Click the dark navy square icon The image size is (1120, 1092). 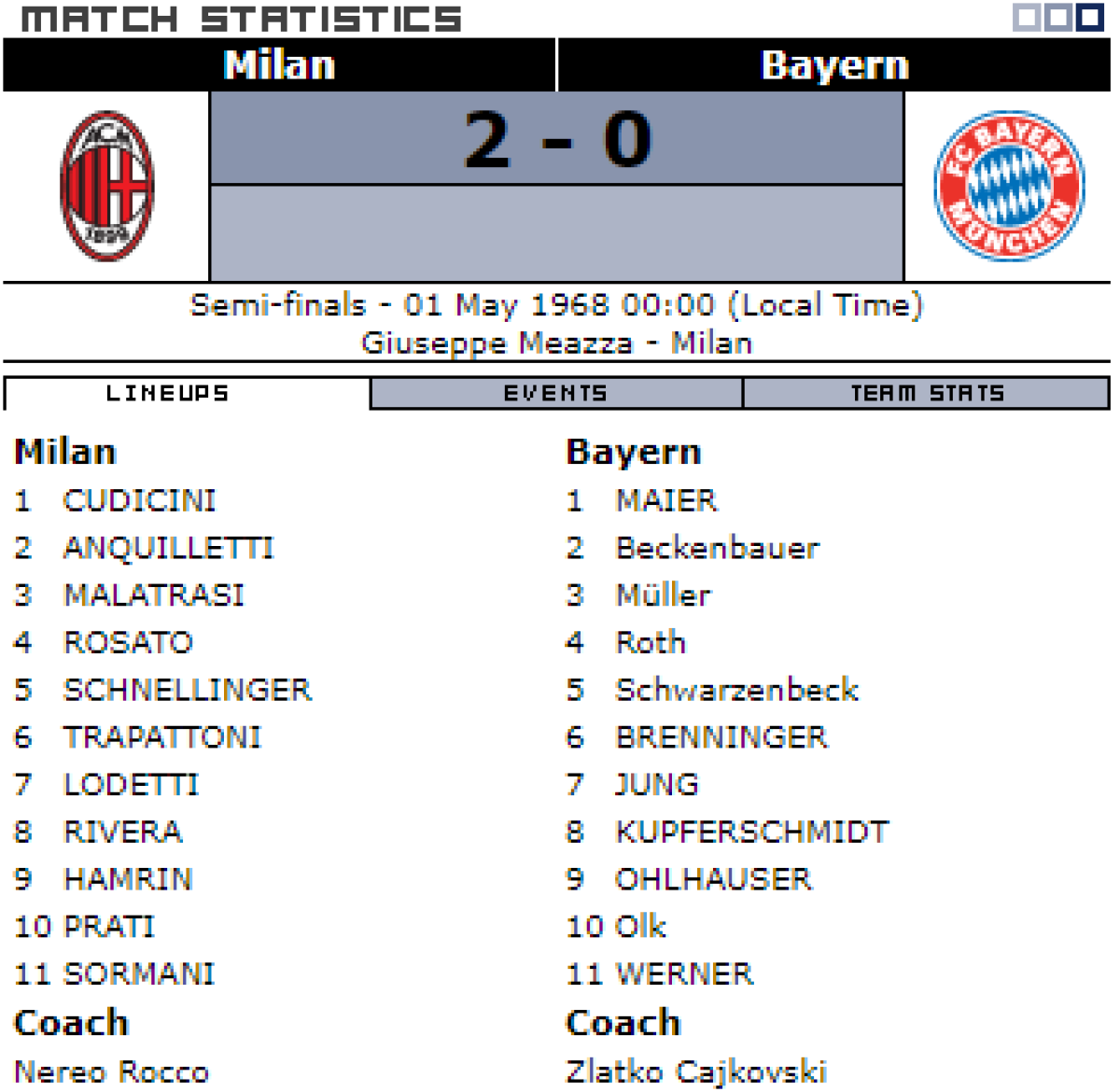pos(1089,17)
